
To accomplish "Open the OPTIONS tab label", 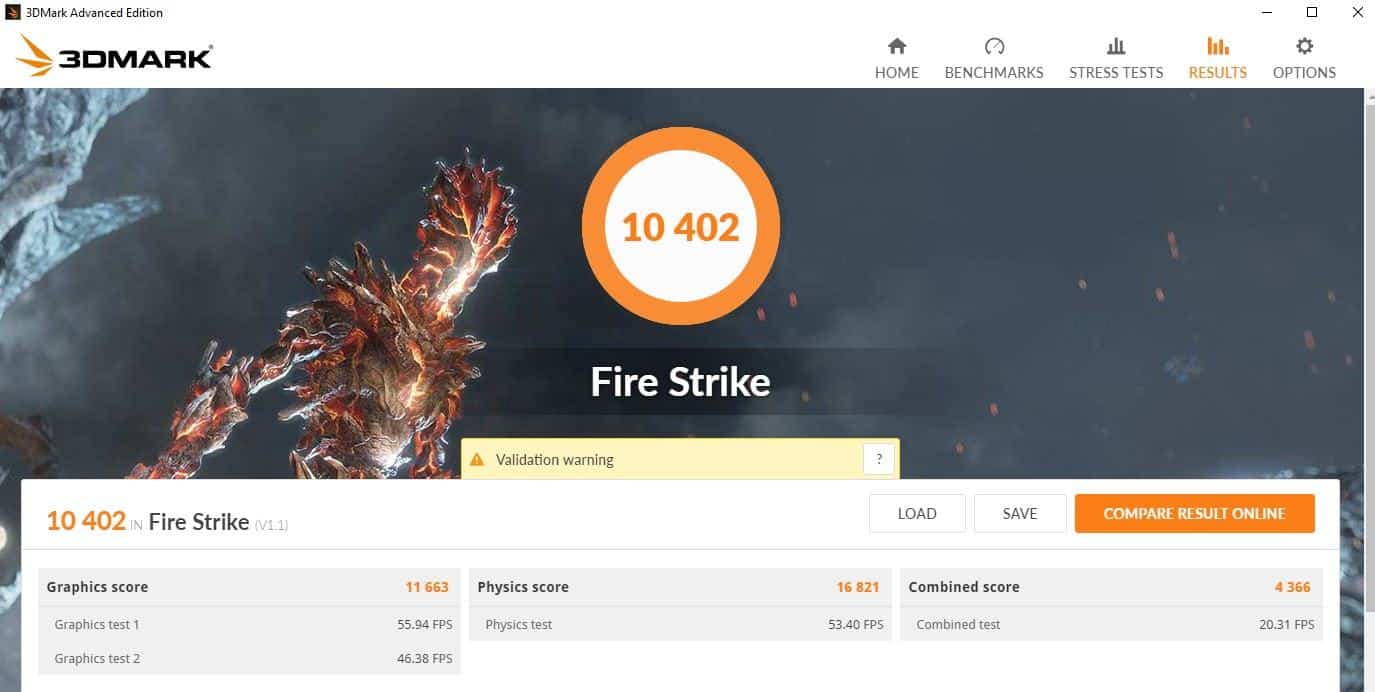I will 1304,72.
